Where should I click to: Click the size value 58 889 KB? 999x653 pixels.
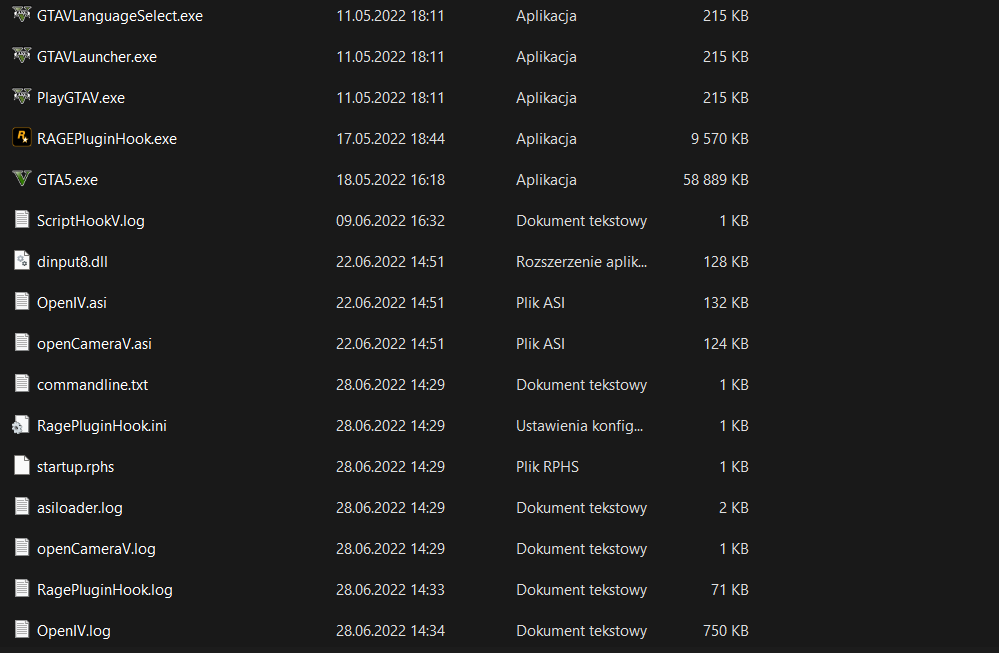tap(716, 180)
